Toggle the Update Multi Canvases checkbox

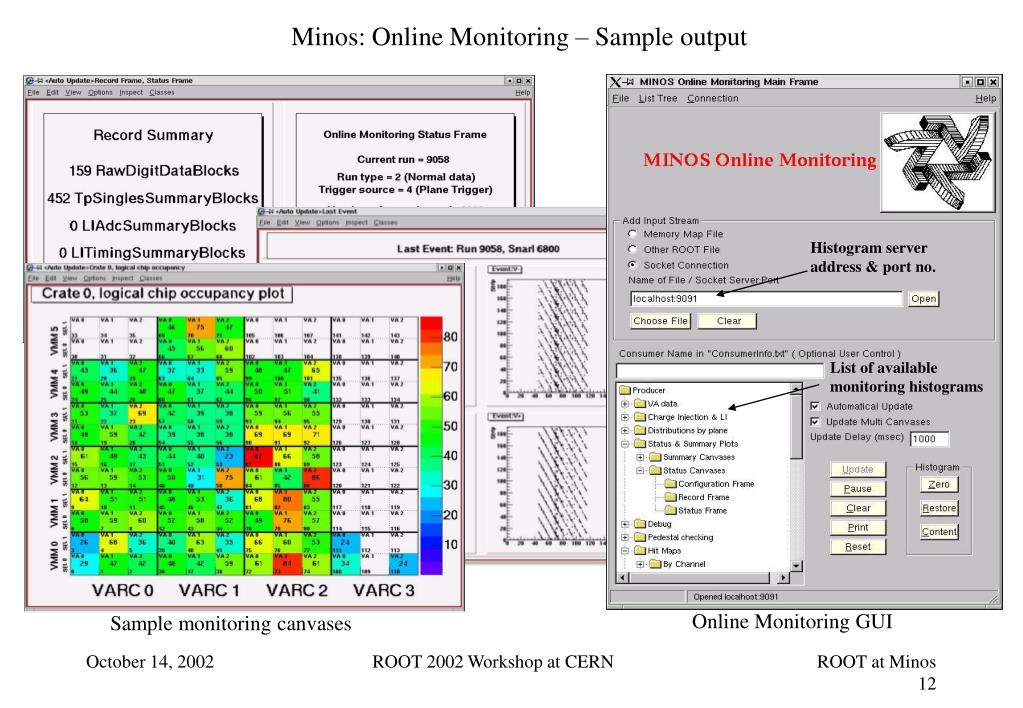pyautogui.click(x=815, y=422)
